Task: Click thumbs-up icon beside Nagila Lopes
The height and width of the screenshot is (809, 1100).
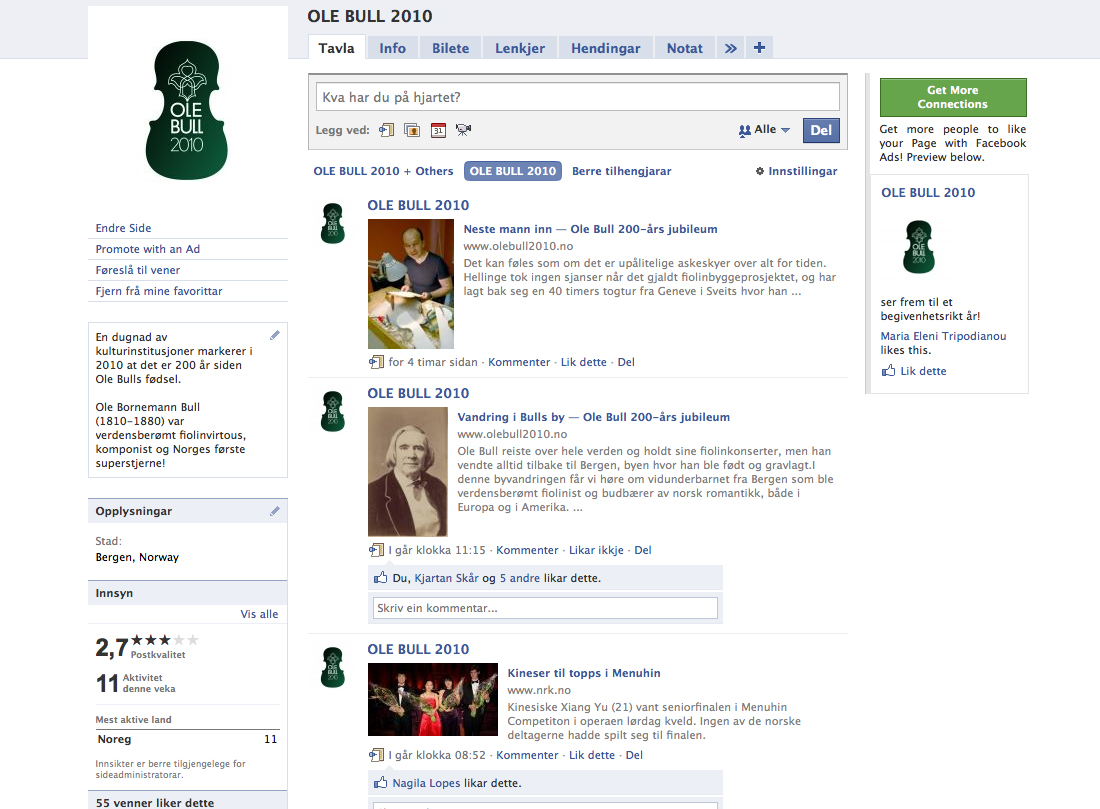Action: (x=380, y=782)
